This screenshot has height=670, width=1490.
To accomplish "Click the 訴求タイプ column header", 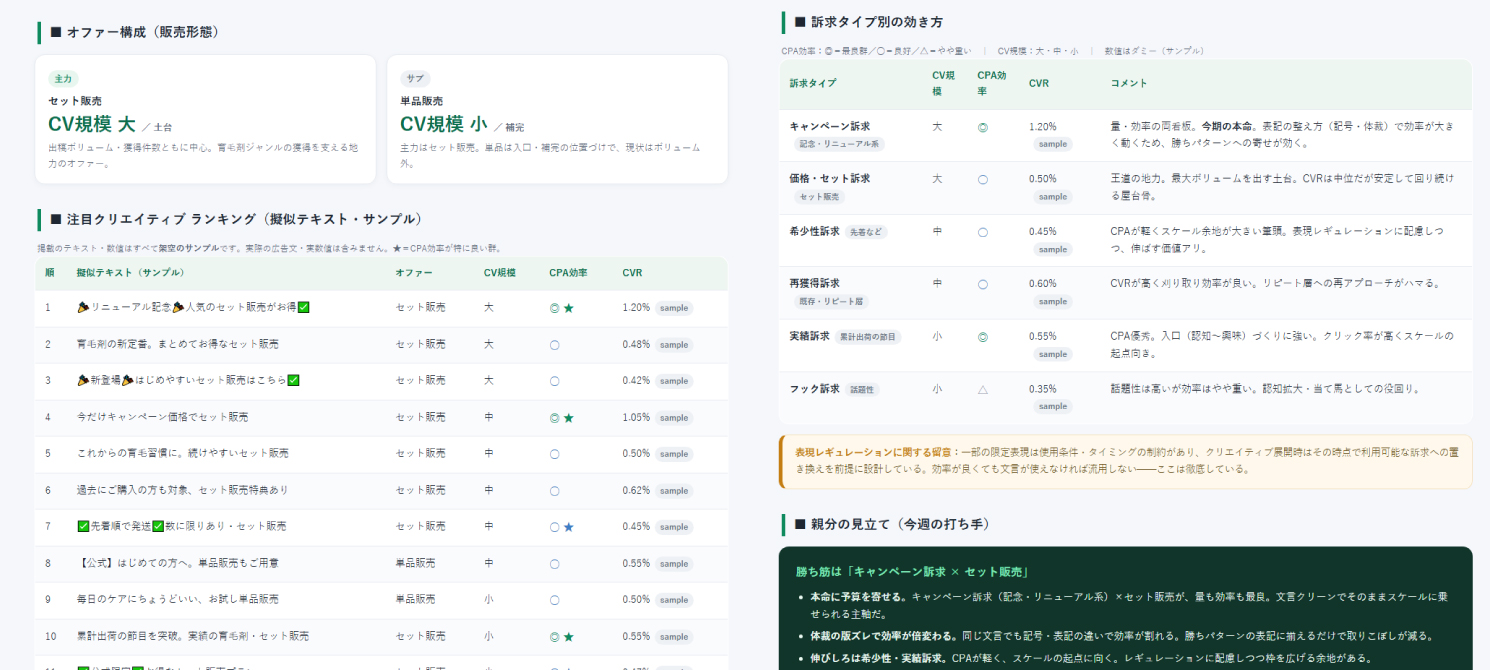I will click(x=813, y=83).
